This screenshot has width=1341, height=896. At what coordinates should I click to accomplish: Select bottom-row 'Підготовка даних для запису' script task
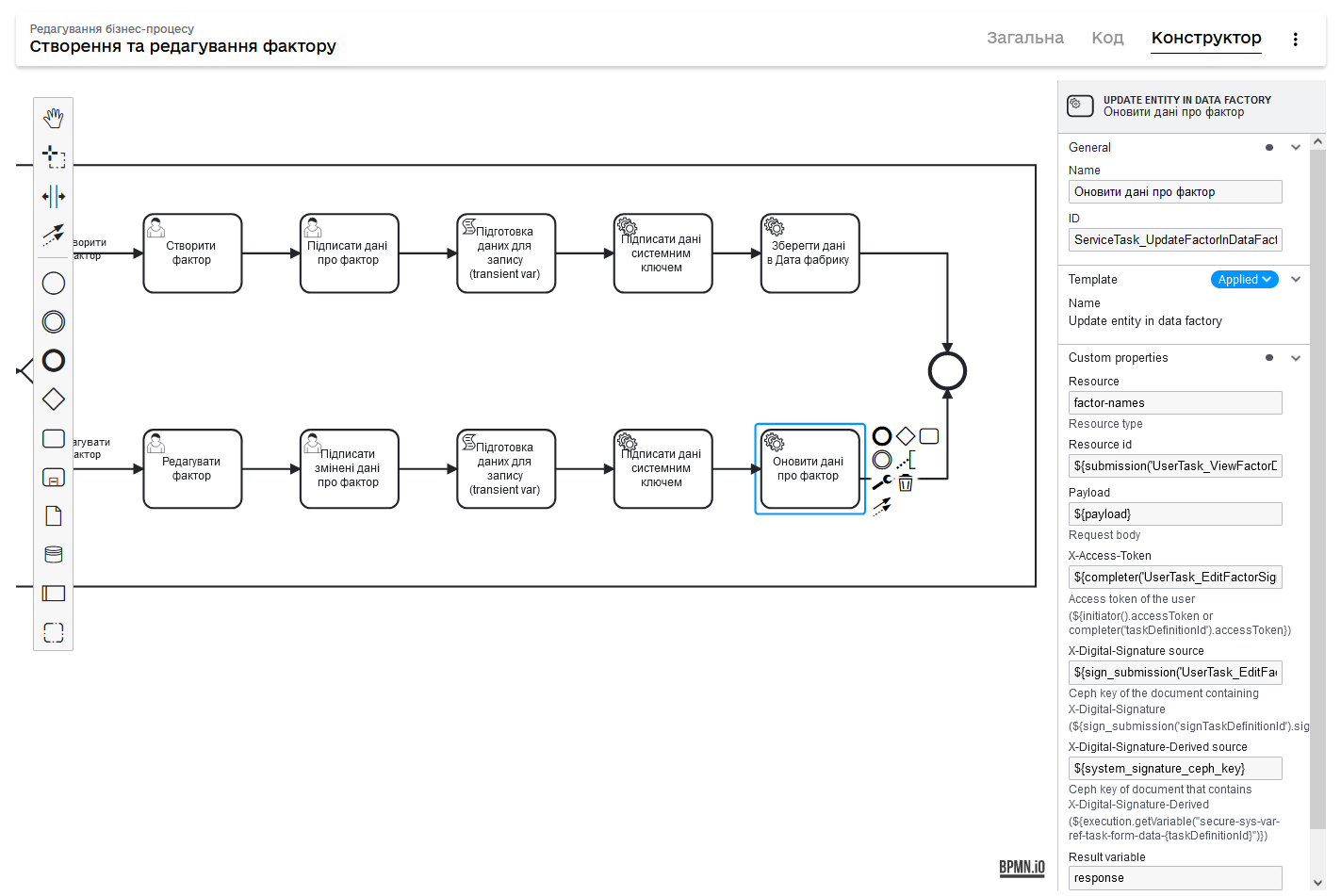506,469
